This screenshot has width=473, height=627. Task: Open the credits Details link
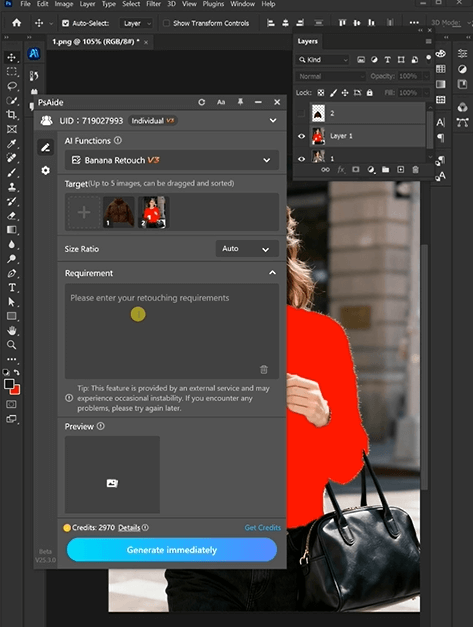click(129, 528)
